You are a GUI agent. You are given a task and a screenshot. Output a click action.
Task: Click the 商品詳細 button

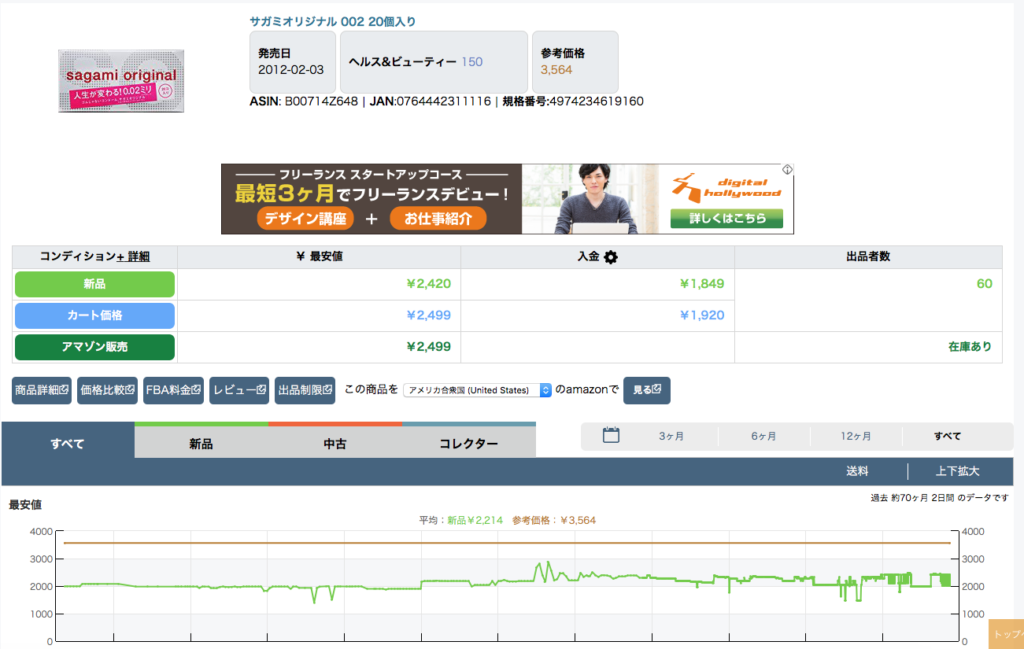42,390
